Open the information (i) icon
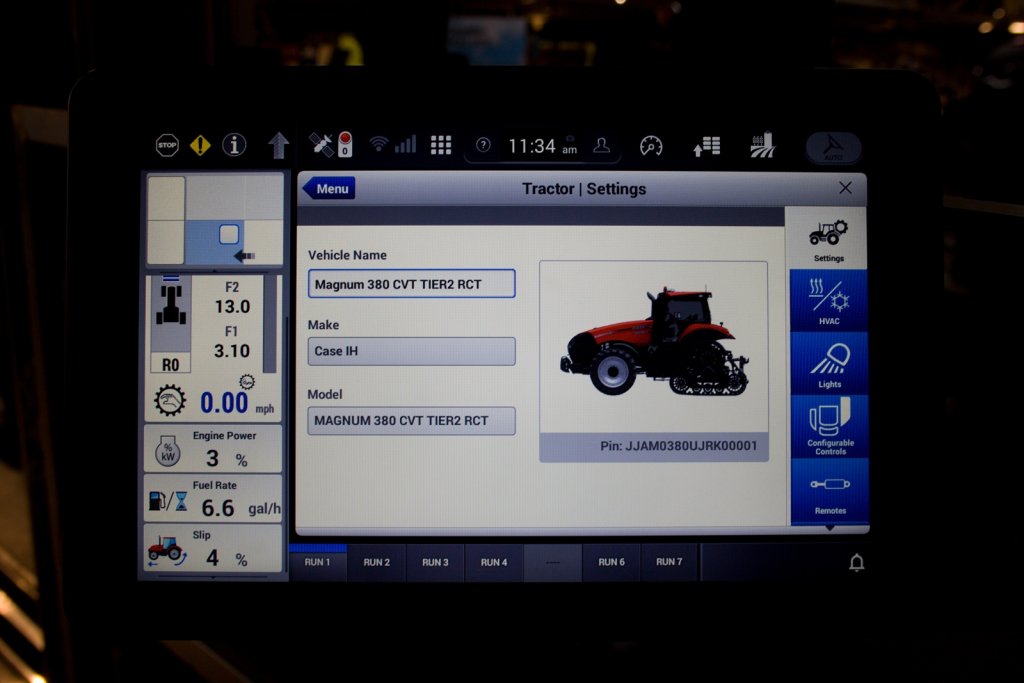This screenshot has width=1024, height=683. [234, 144]
